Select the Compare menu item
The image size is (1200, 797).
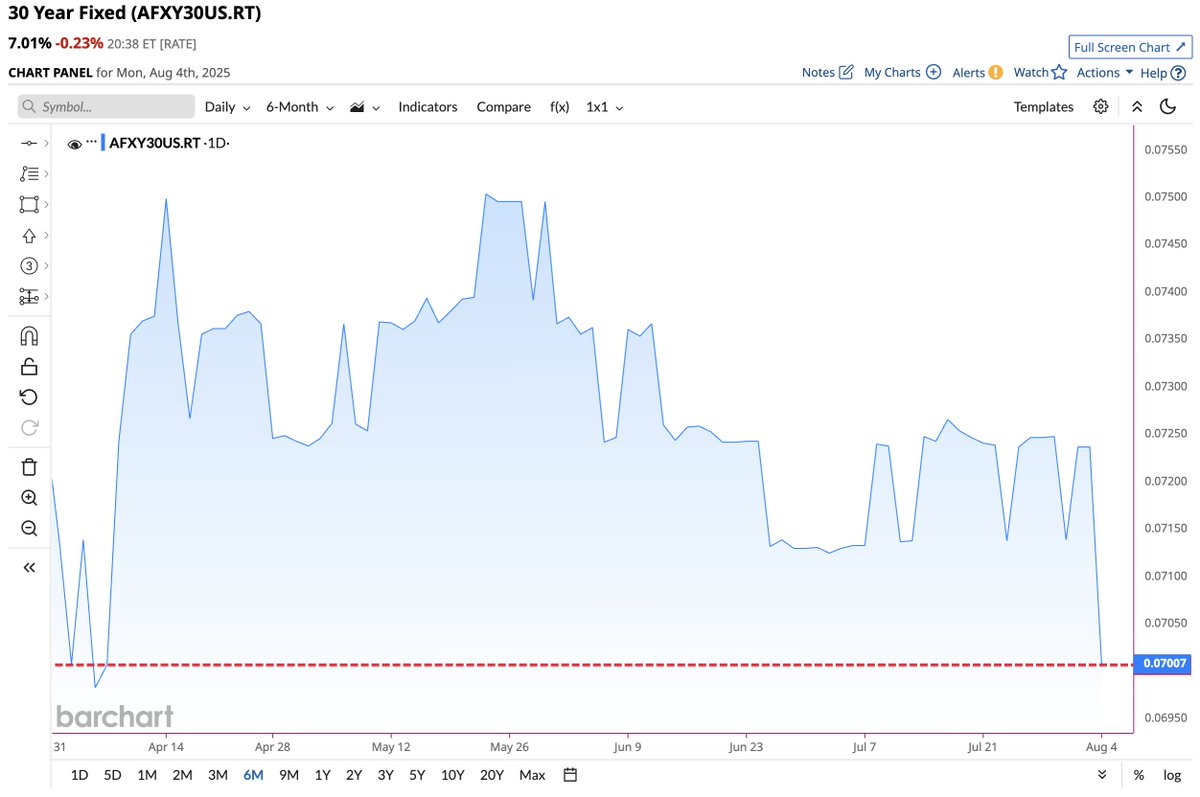point(503,107)
